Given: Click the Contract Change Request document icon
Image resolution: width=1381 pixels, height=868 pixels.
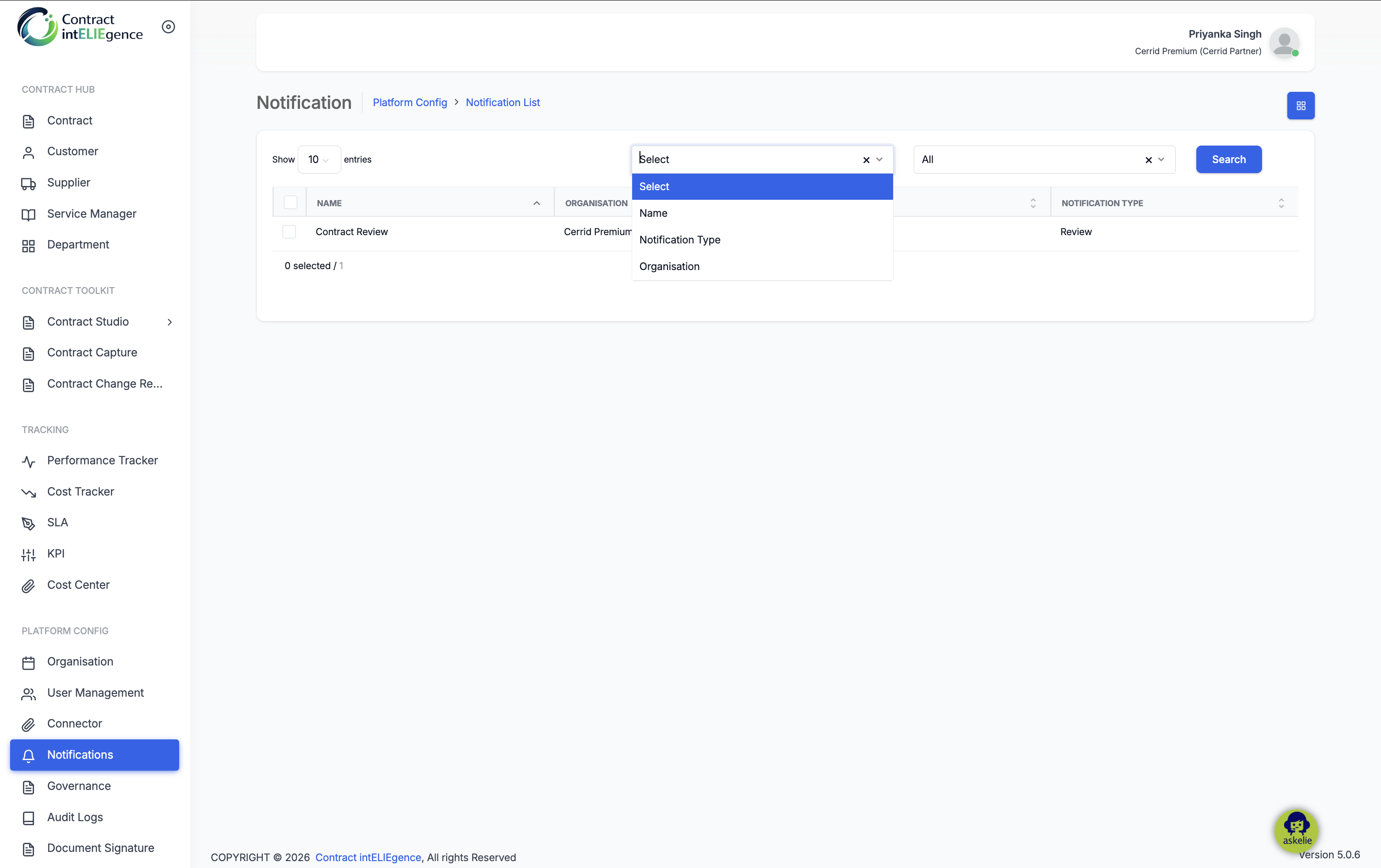Looking at the screenshot, I should click(x=28, y=385).
